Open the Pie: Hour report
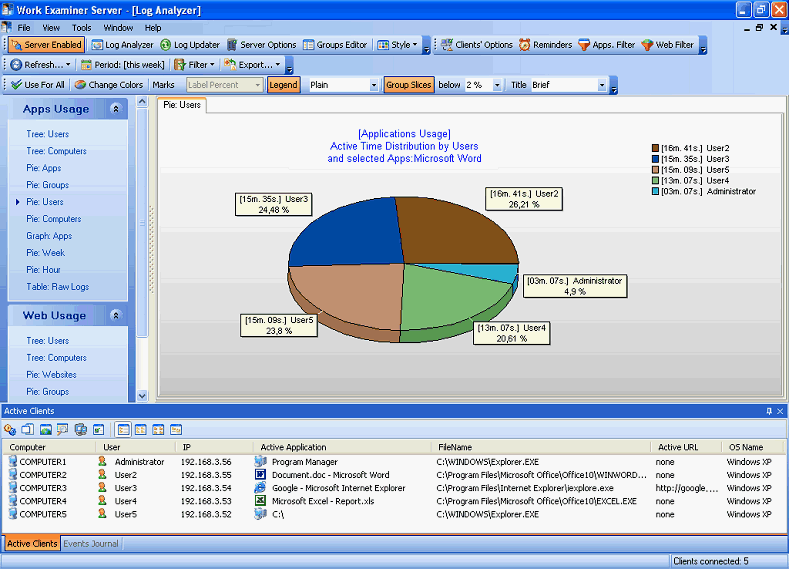The width and height of the screenshot is (789, 569). point(43,270)
